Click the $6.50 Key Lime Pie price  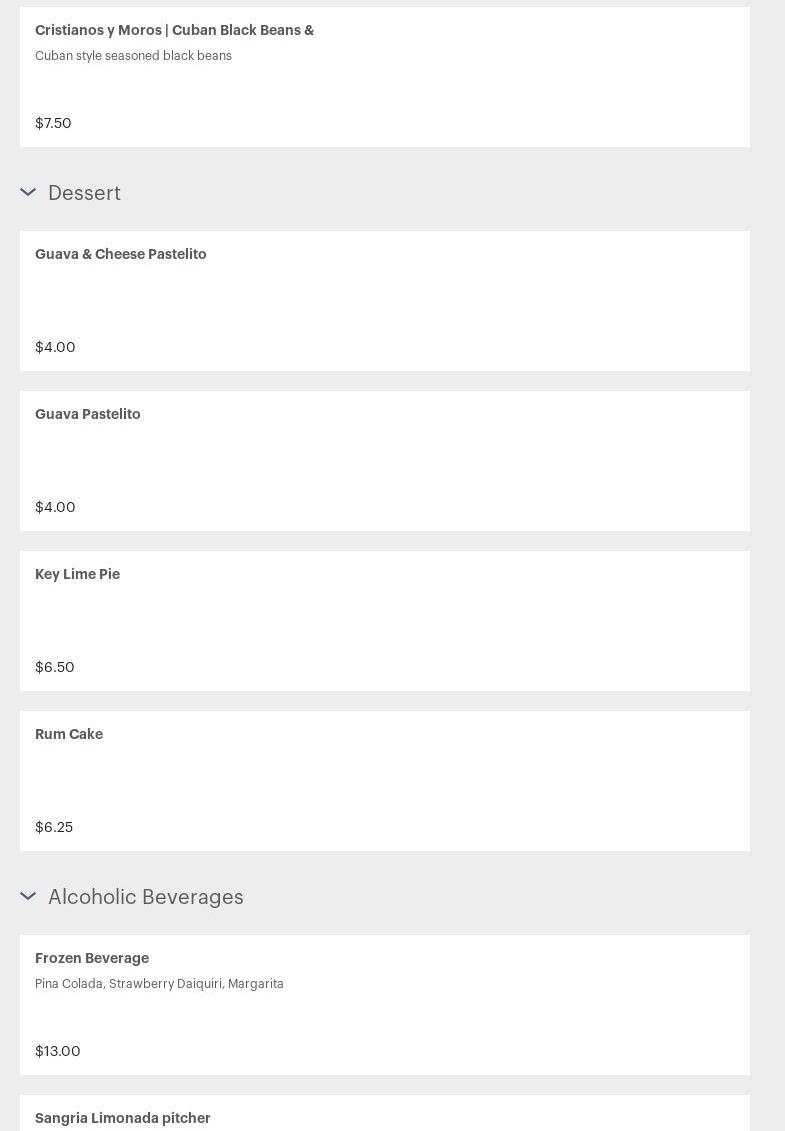point(55,667)
